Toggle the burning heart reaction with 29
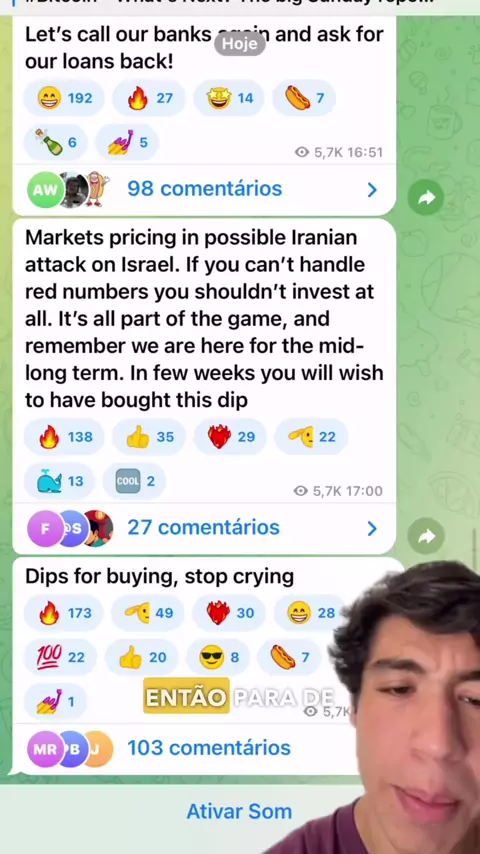The width and height of the screenshot is (480, 854). coord(230,437)
